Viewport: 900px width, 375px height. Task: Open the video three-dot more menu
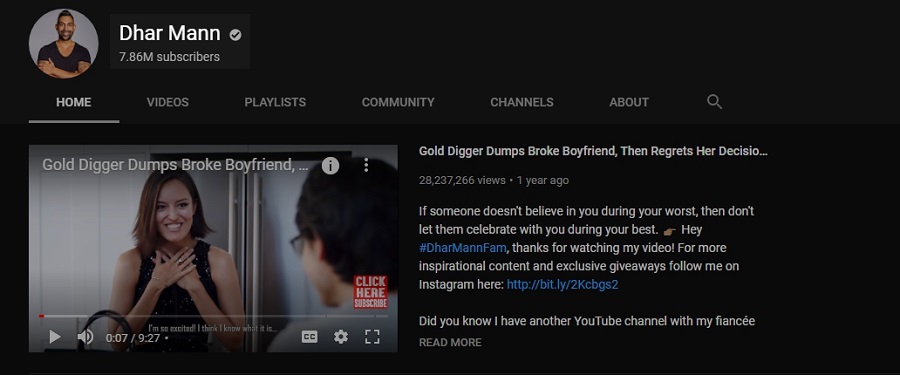[x=366, y=165]
